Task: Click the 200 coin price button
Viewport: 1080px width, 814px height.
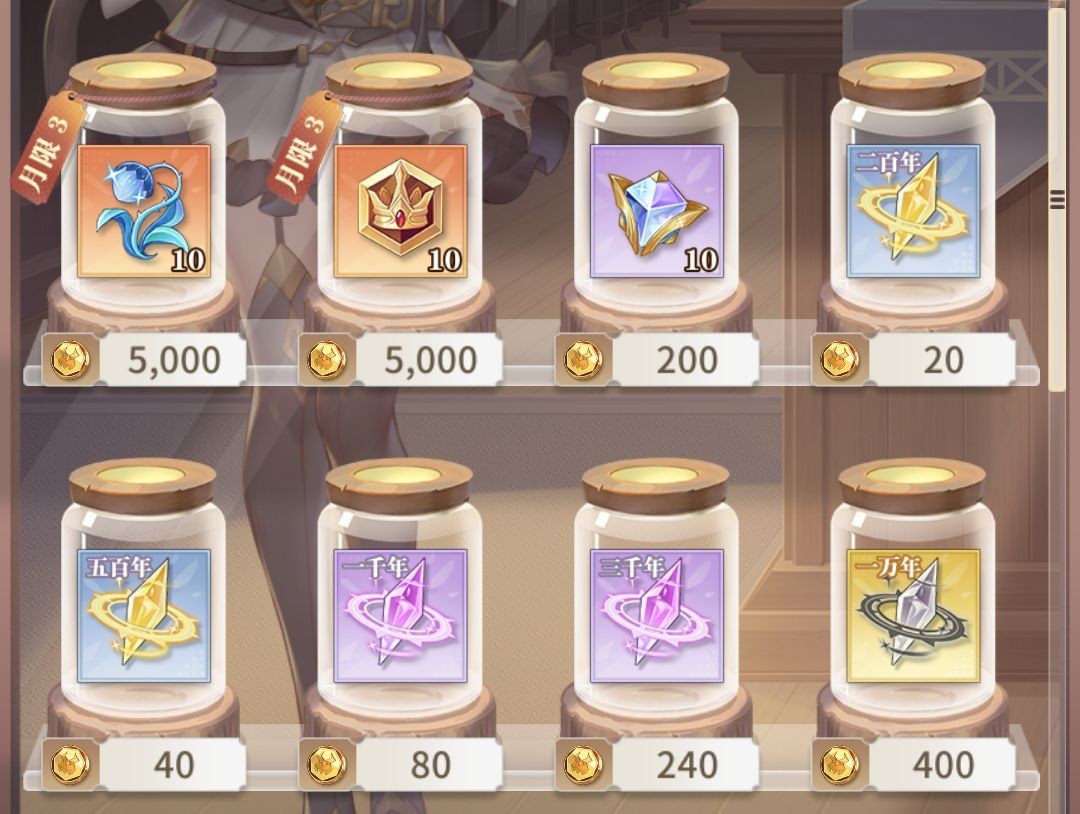Action: (x=687, y=360)
